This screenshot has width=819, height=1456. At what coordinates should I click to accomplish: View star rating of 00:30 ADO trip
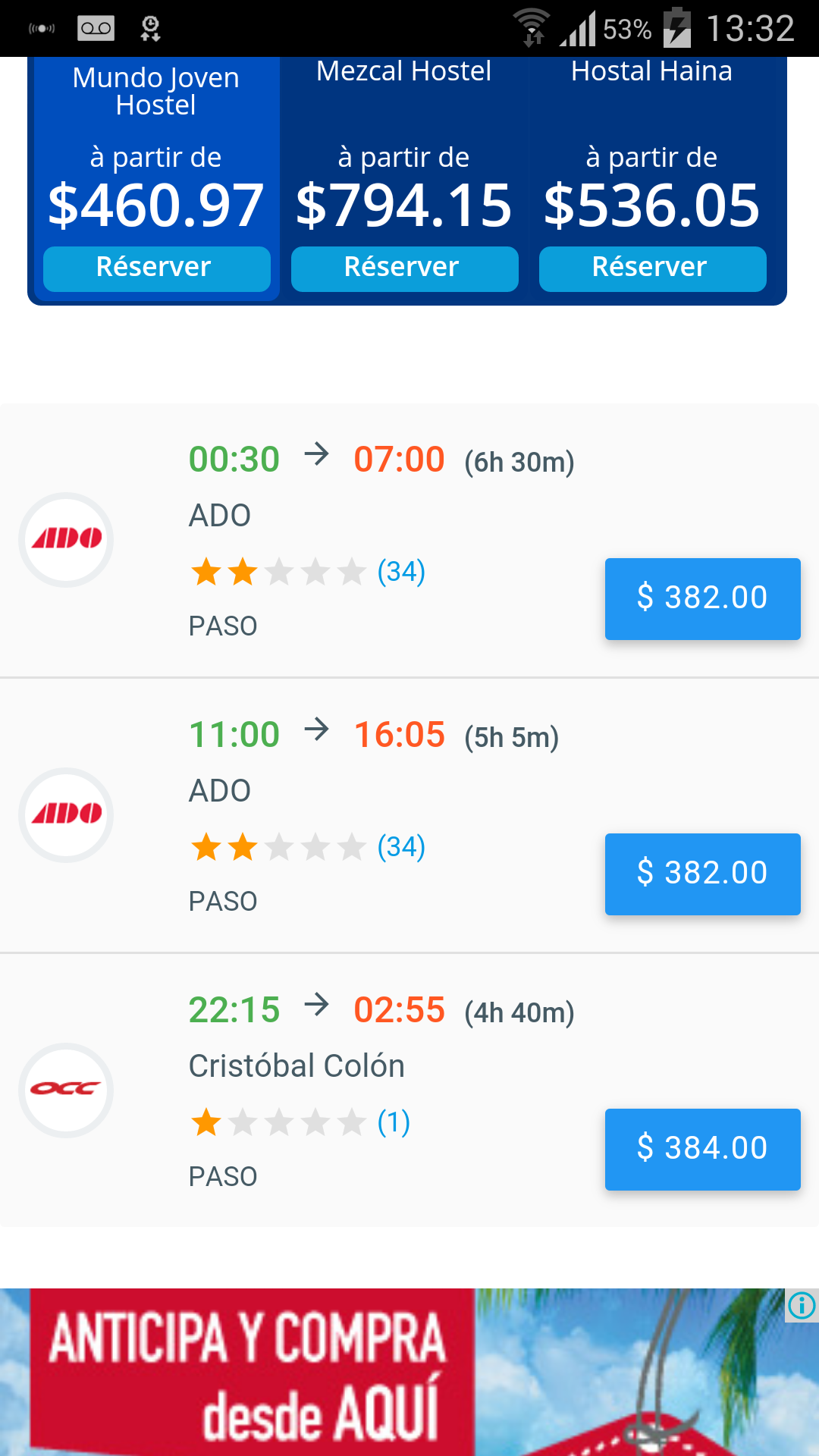coord(278,572)
